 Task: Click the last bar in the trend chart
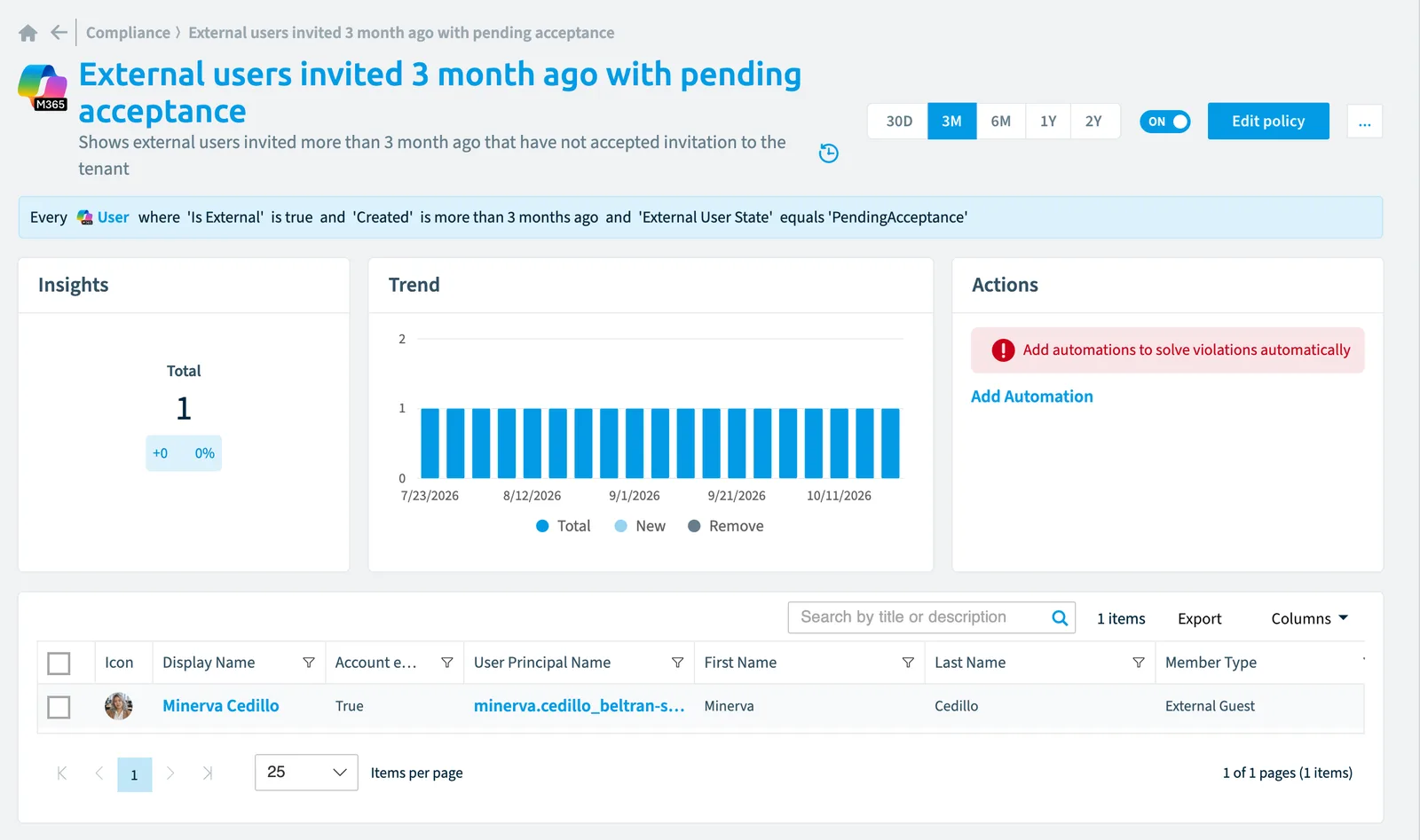coord(890,443)
